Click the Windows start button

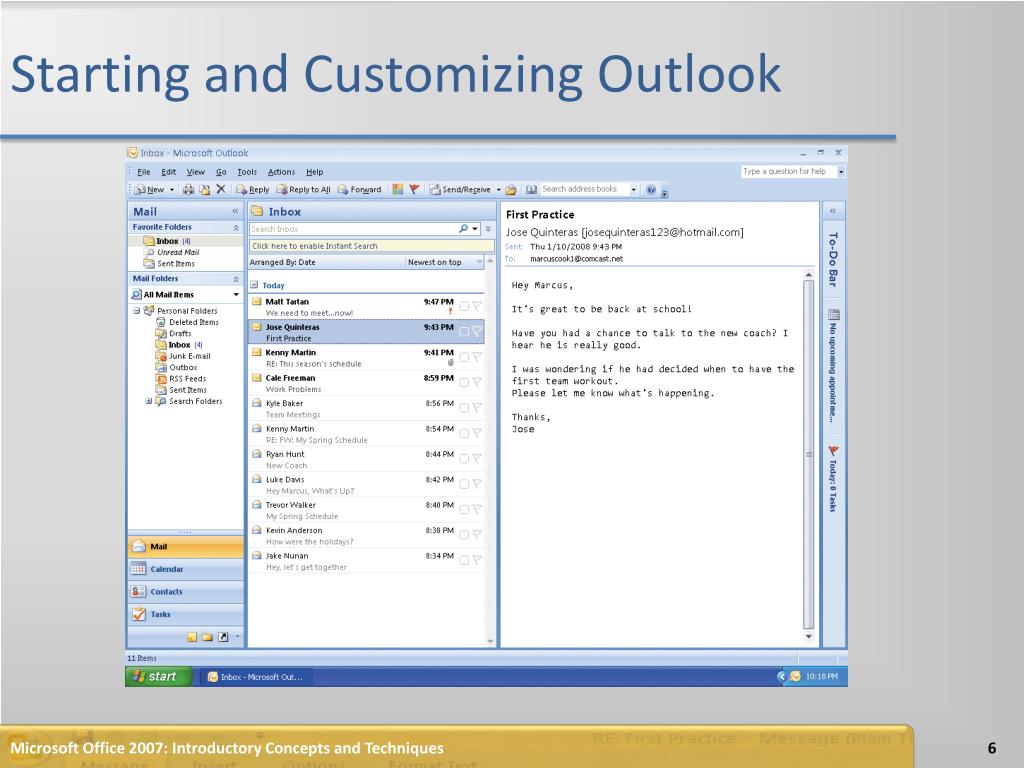click(x=159, y=677)
